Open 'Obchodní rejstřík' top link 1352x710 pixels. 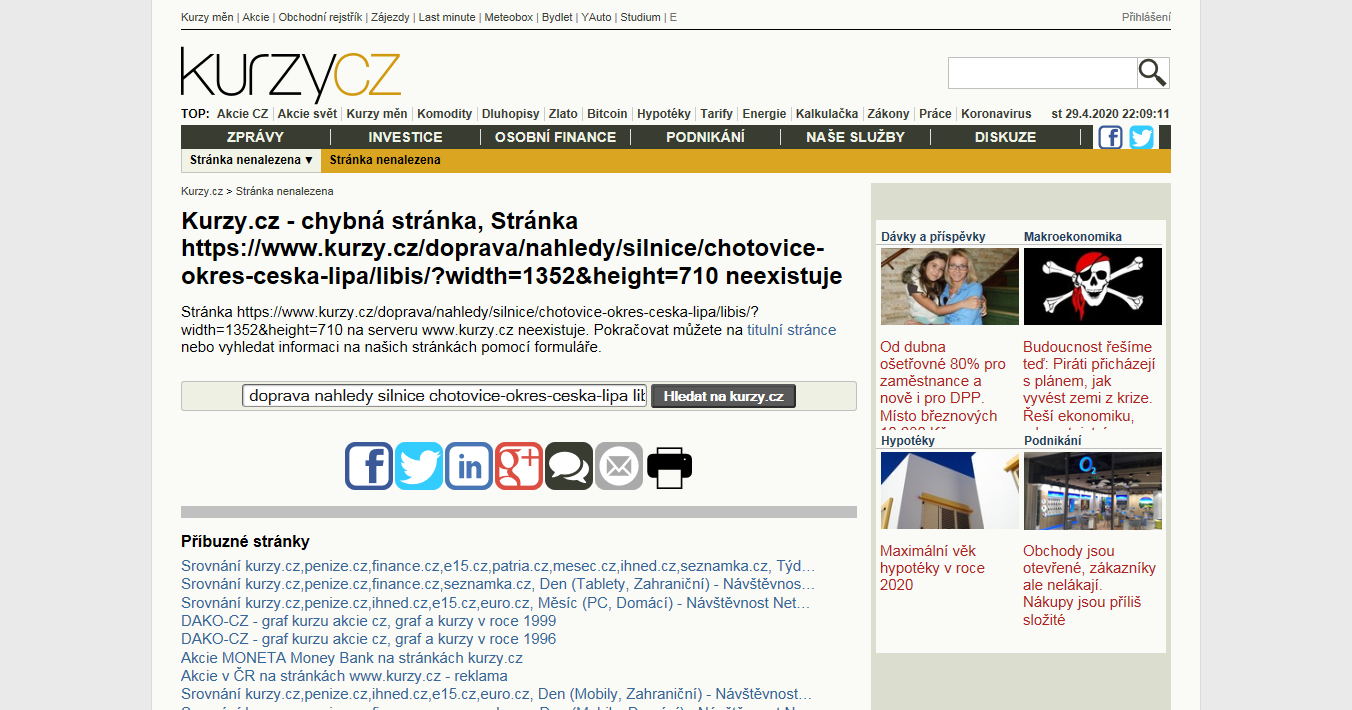321,17
